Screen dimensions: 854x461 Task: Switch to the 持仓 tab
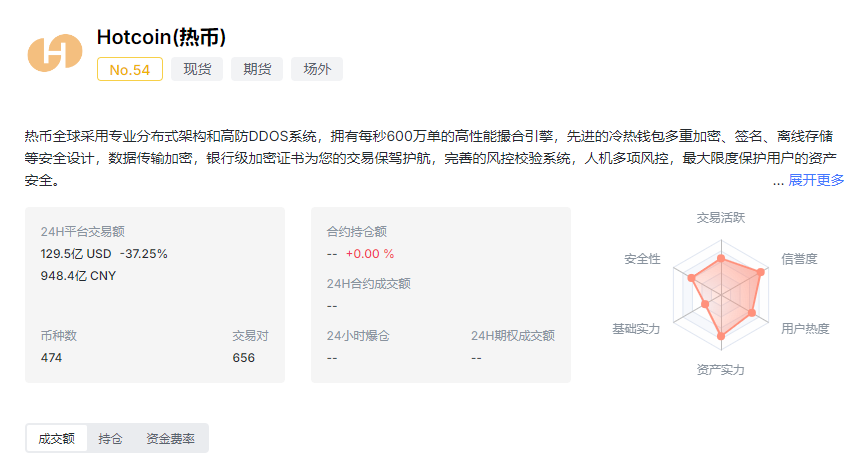point(111,438)
